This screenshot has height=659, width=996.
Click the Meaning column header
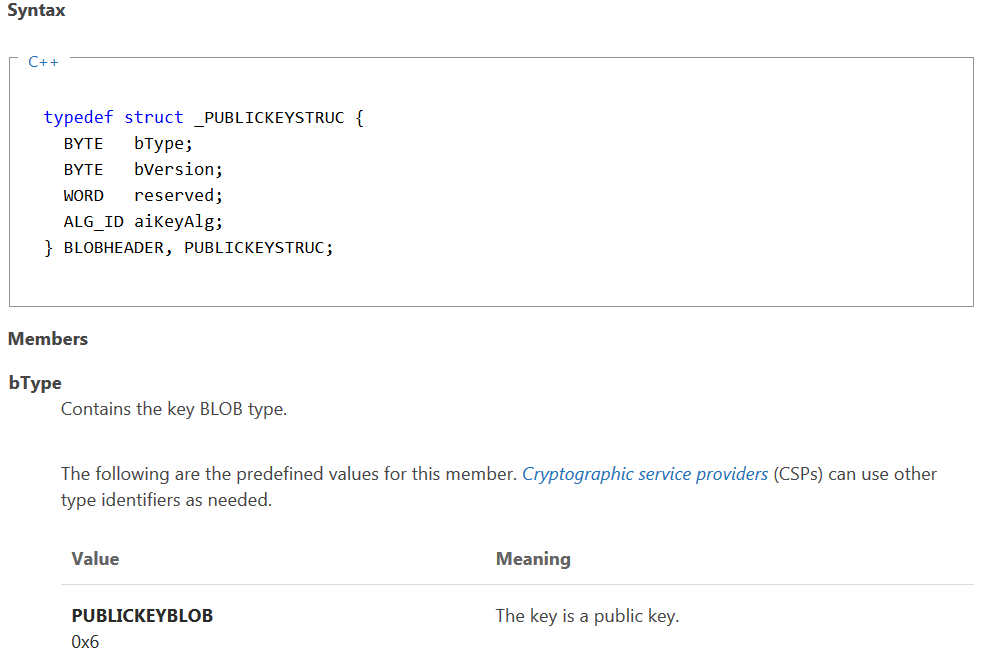[533, 559]
